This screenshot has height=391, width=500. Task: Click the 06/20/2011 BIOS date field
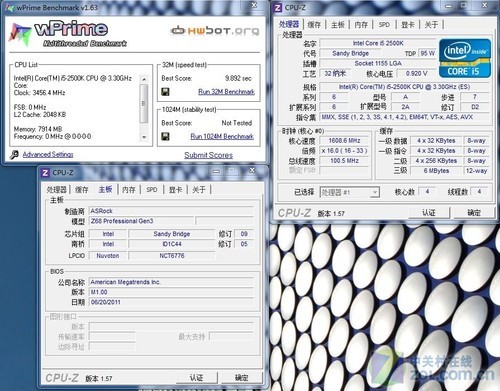(171, 302)
